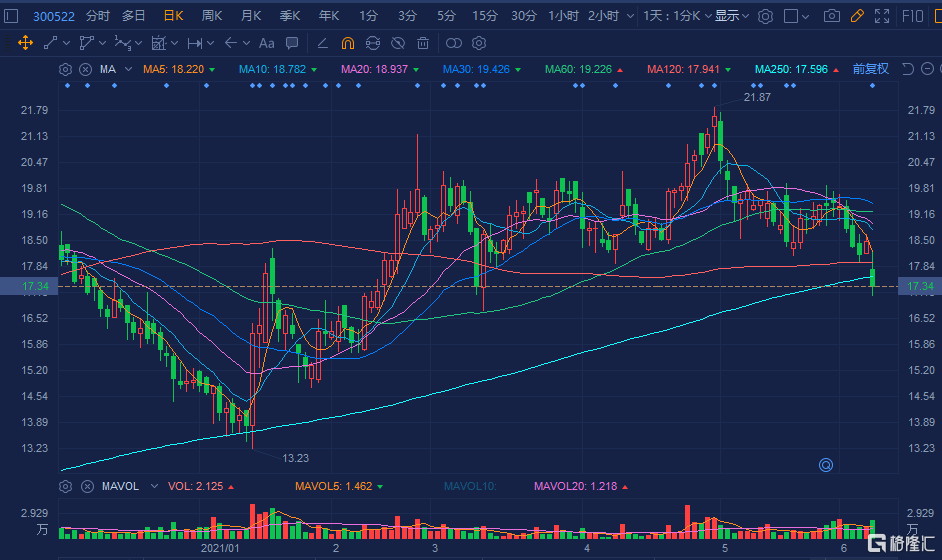Switch to 周K weekly chart tab

point(212,16)
